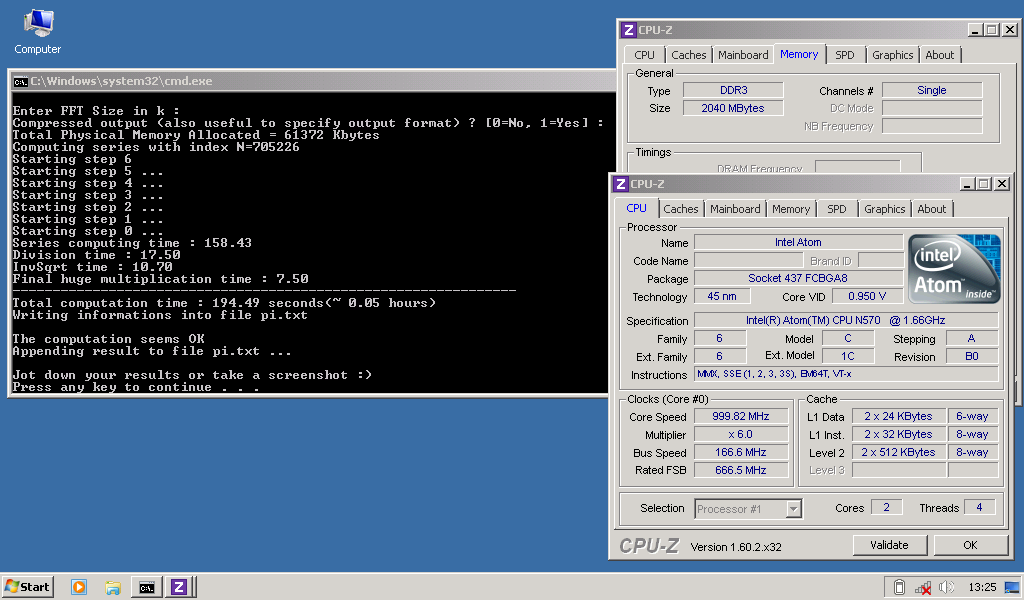Click the Name field showing Intel Atom
This screenshot has width=1024, height=600.
point(798,242)
